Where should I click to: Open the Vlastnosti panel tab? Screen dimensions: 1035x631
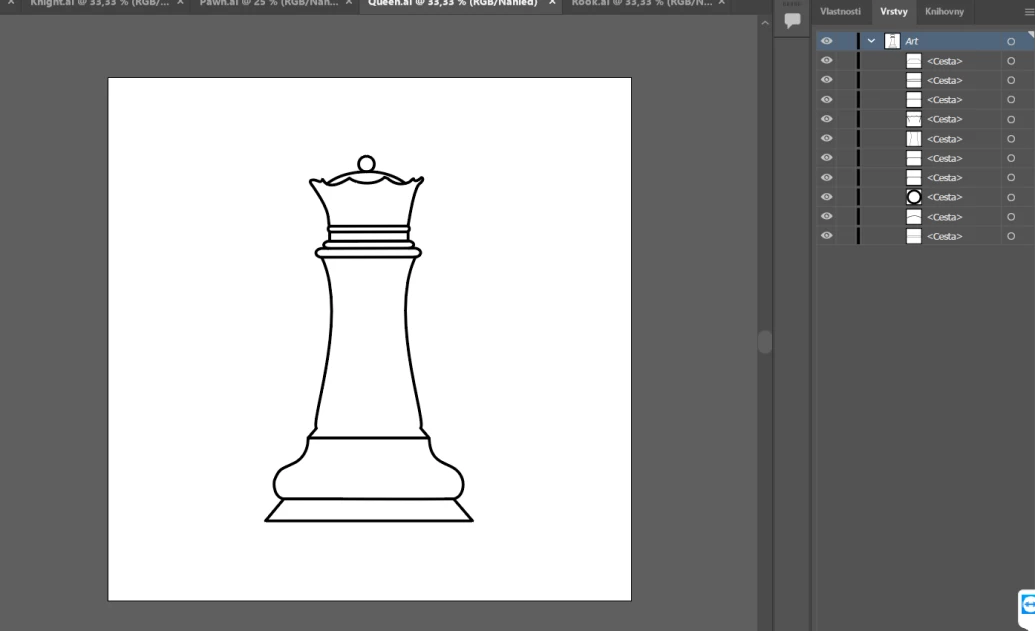point(840,11)
